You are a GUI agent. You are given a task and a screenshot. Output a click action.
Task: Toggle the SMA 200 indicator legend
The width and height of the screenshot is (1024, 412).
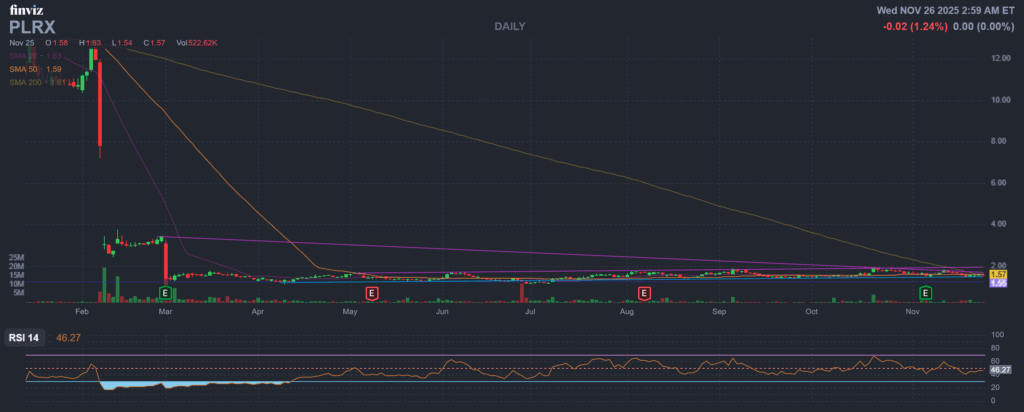point(38,82)
